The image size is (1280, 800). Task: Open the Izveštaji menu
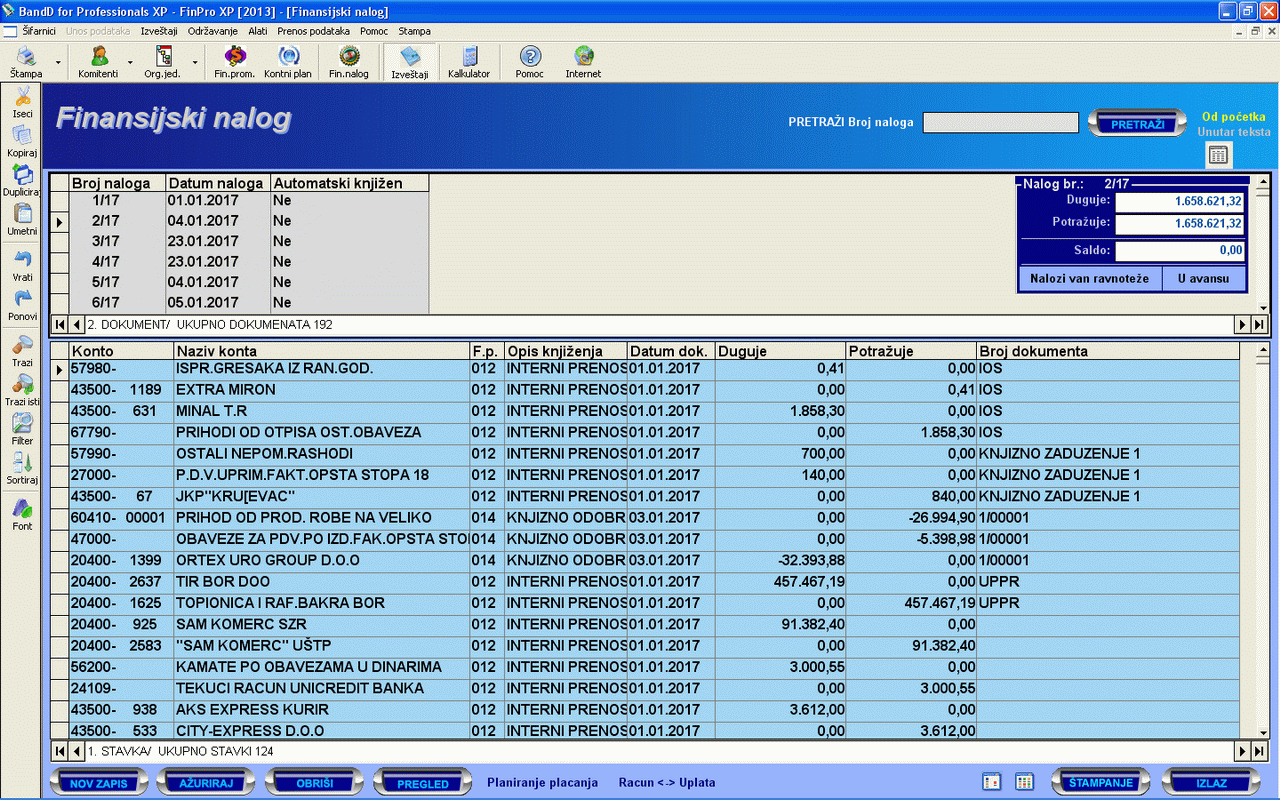coord(159,31)
